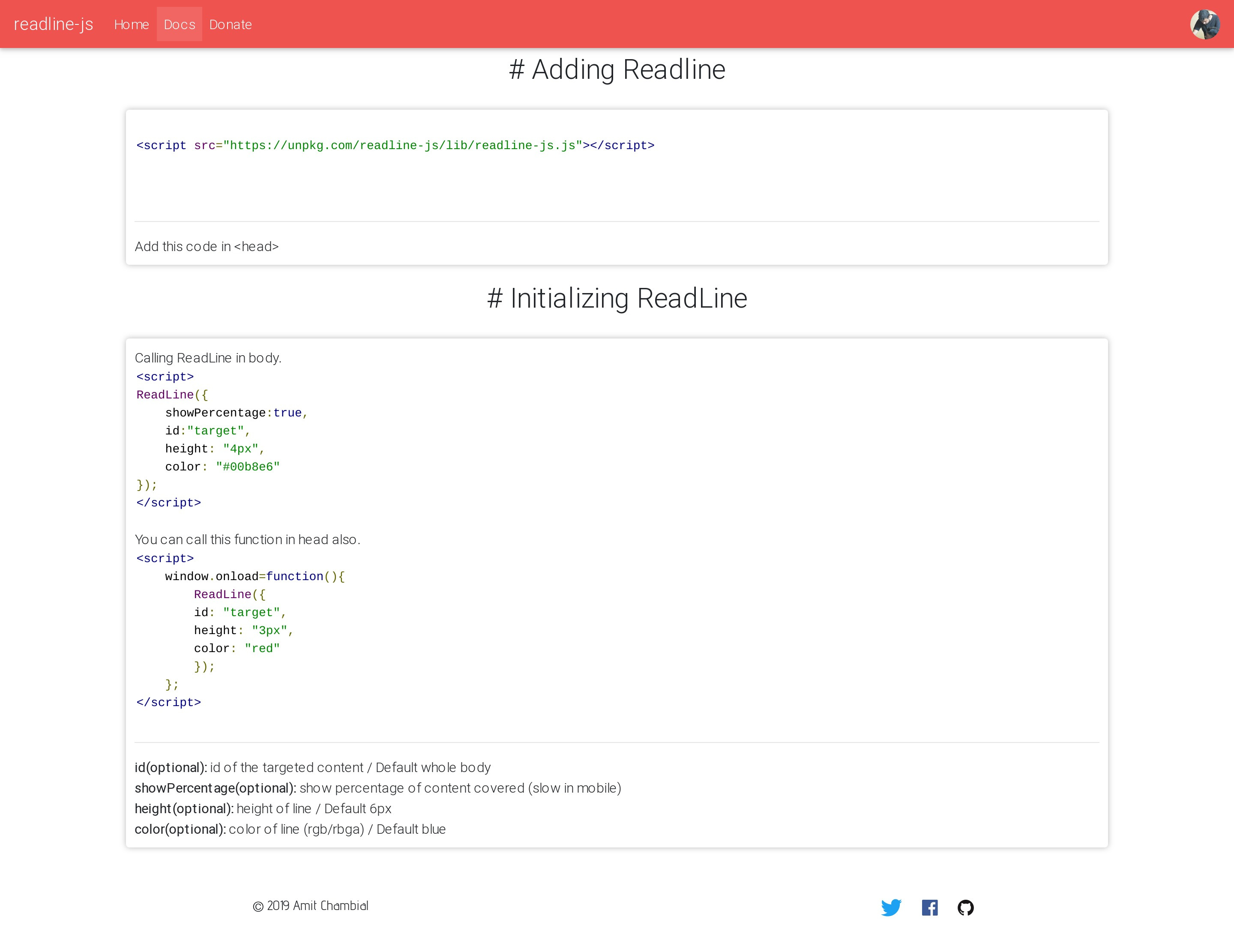This screenshot has height=952, width=1234.
Task: Click the height(optional) description line
Action: pyautogui.click(x=263, y=809)
